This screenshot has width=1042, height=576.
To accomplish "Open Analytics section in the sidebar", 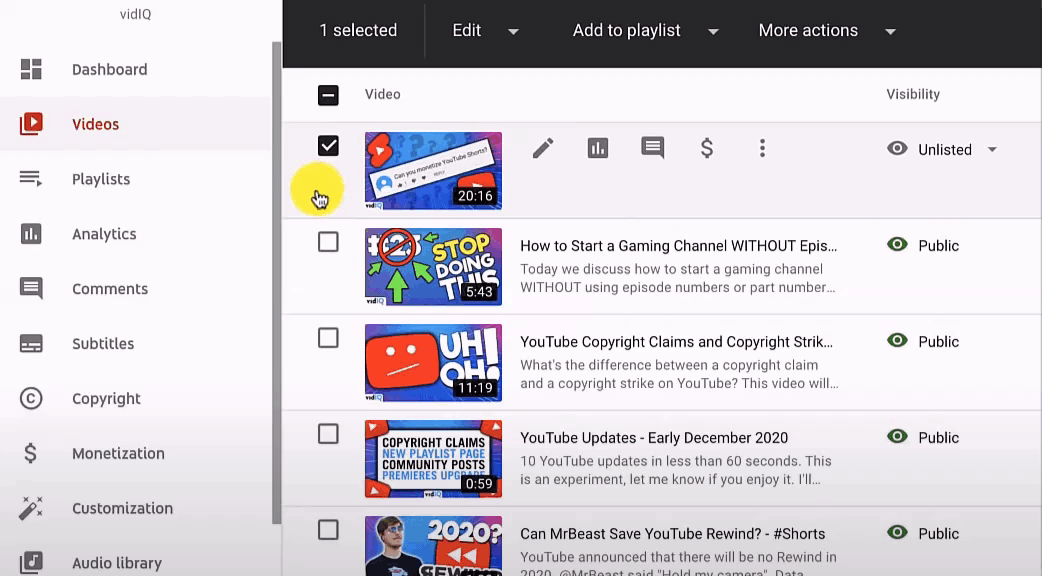I will [x=104, y=234].
